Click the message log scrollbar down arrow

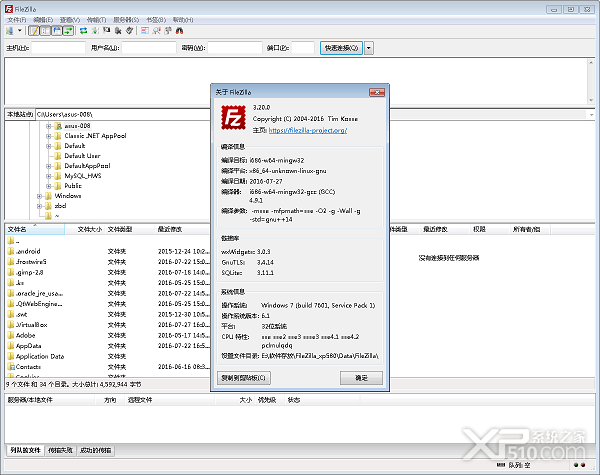click(591, 100)
